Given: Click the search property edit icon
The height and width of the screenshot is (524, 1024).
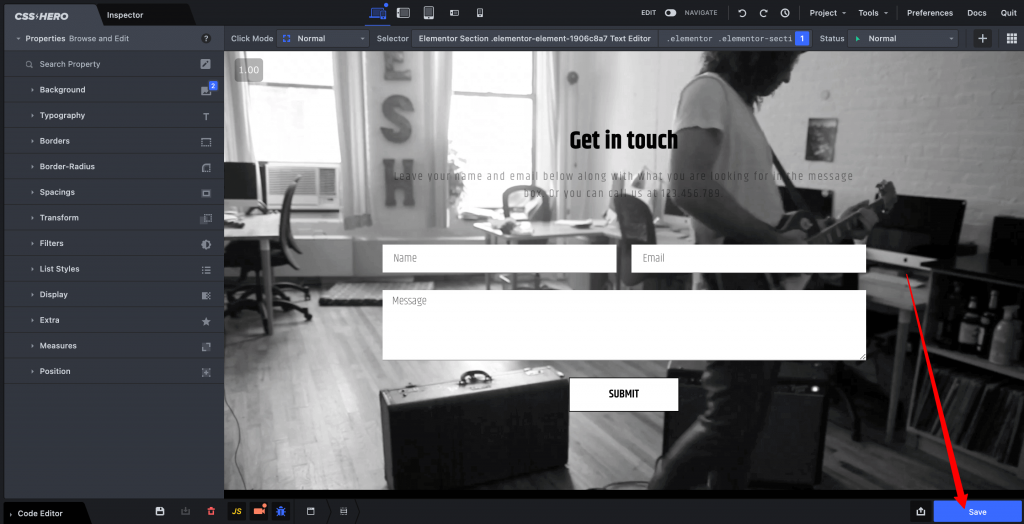Looking at the screenshot, I should [206, 64].
